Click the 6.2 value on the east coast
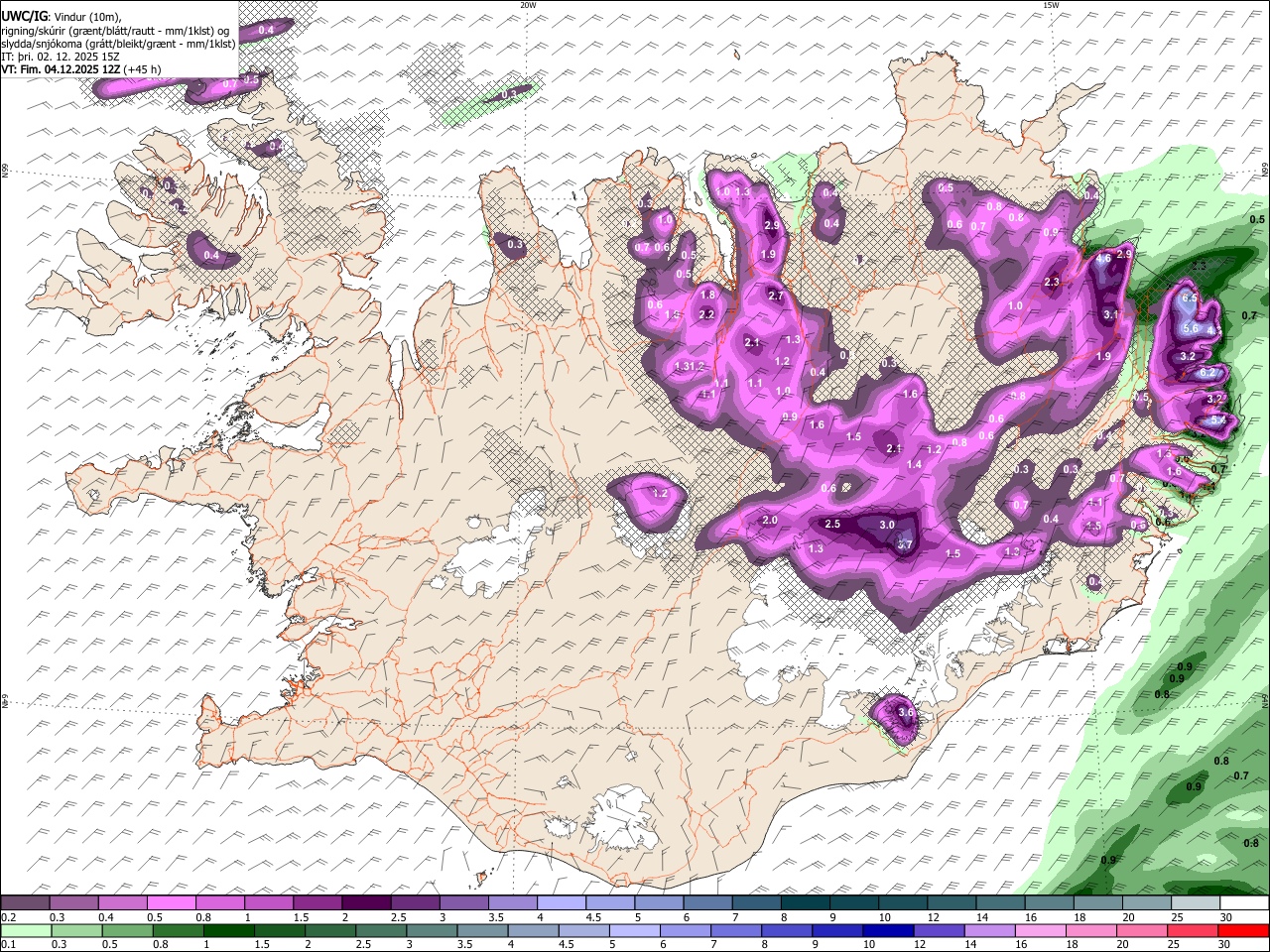 (1207, 372)
